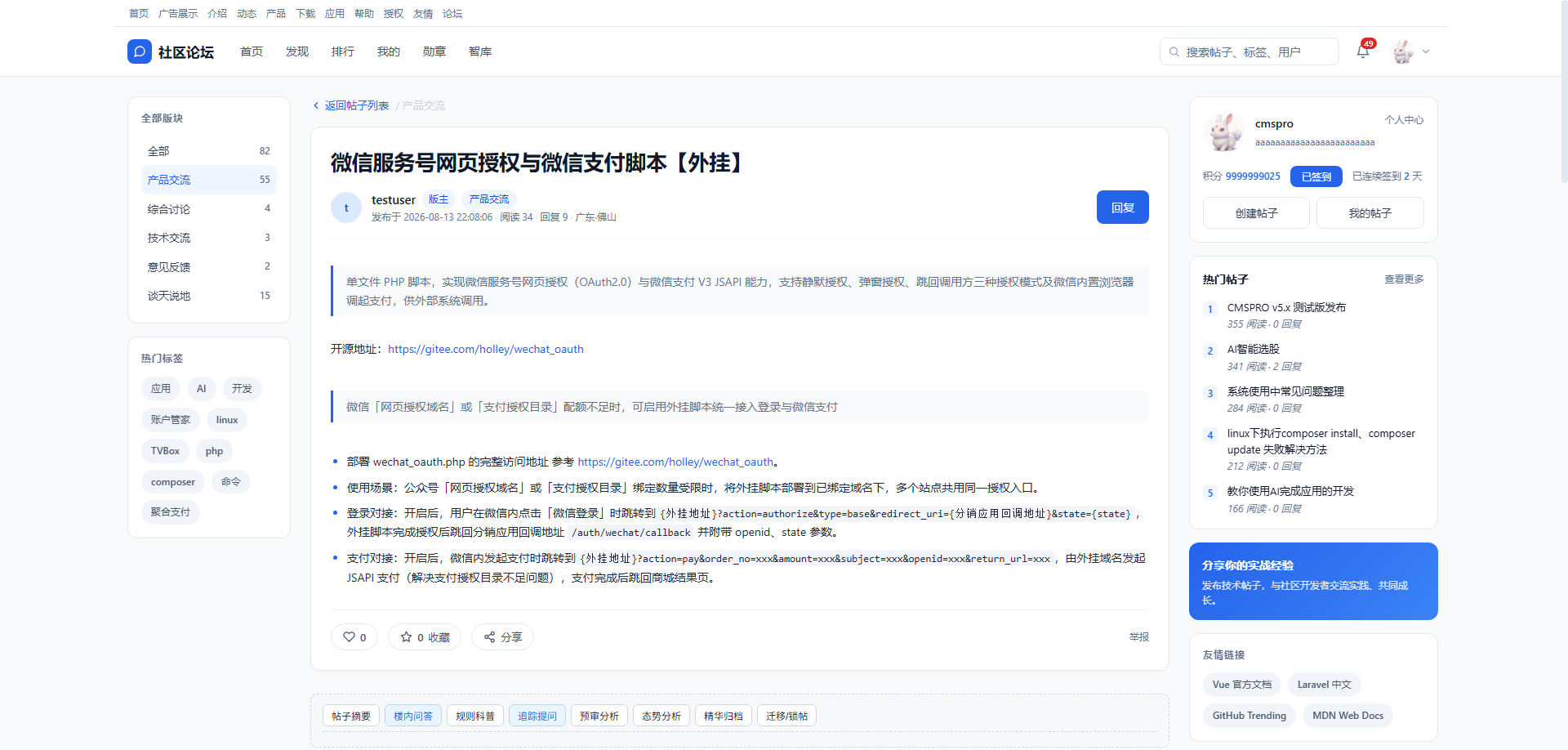
Task: Select the 帖子摘要 tab
Action: pos(351,717)
